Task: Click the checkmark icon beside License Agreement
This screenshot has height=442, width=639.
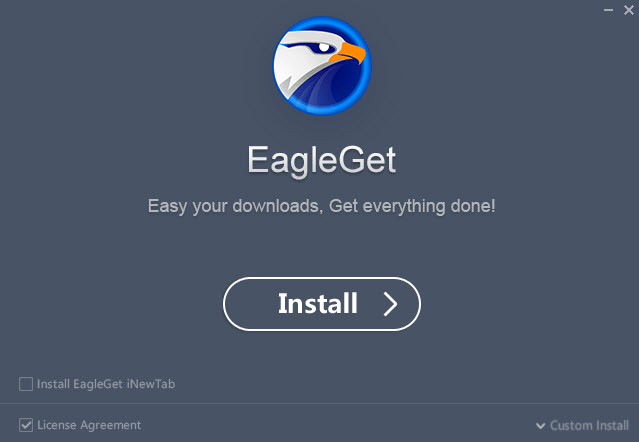Action: coord(26,425)
